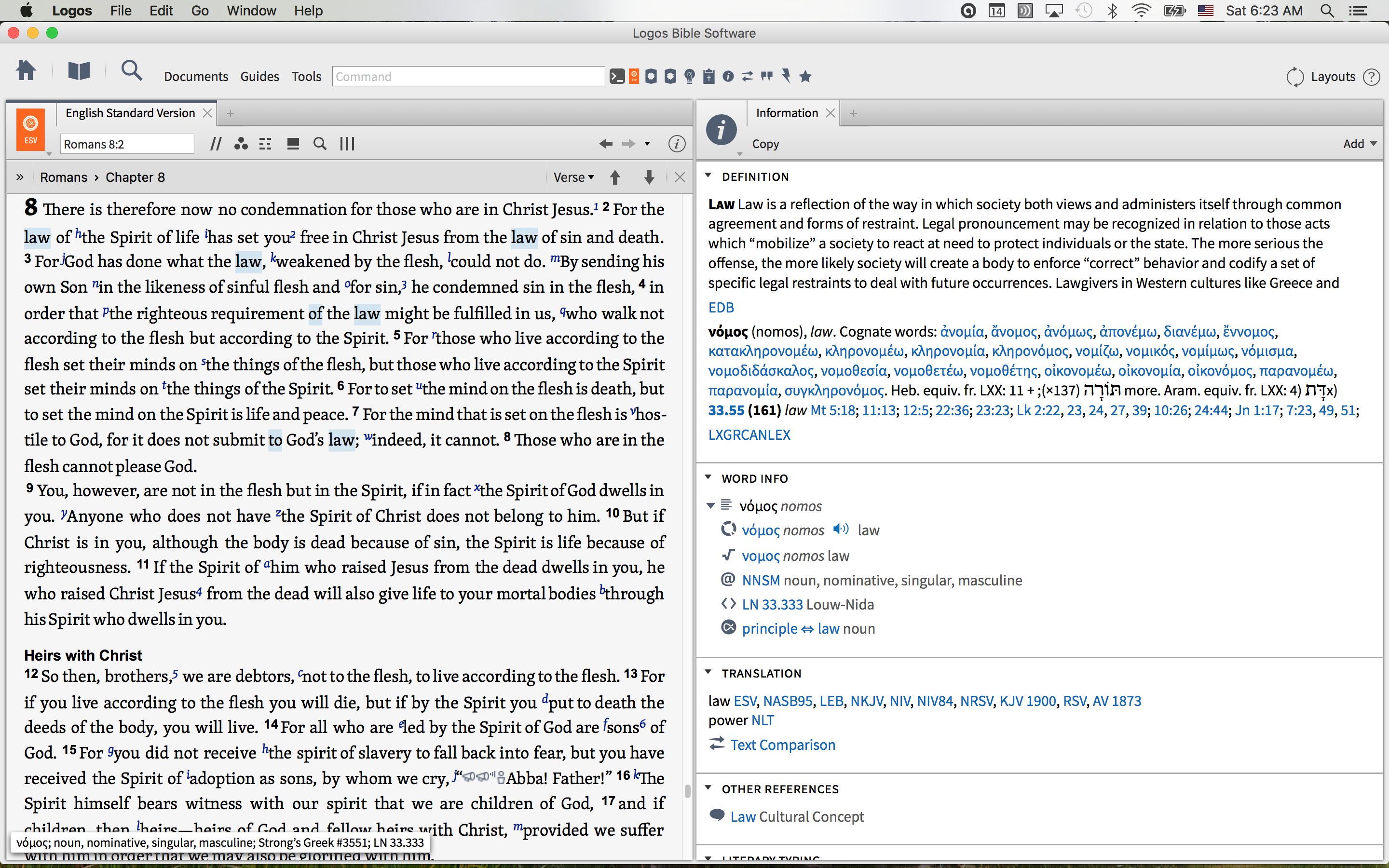
Task: Click the Chapter 8 breadcrumb
Action: point(135,177)
